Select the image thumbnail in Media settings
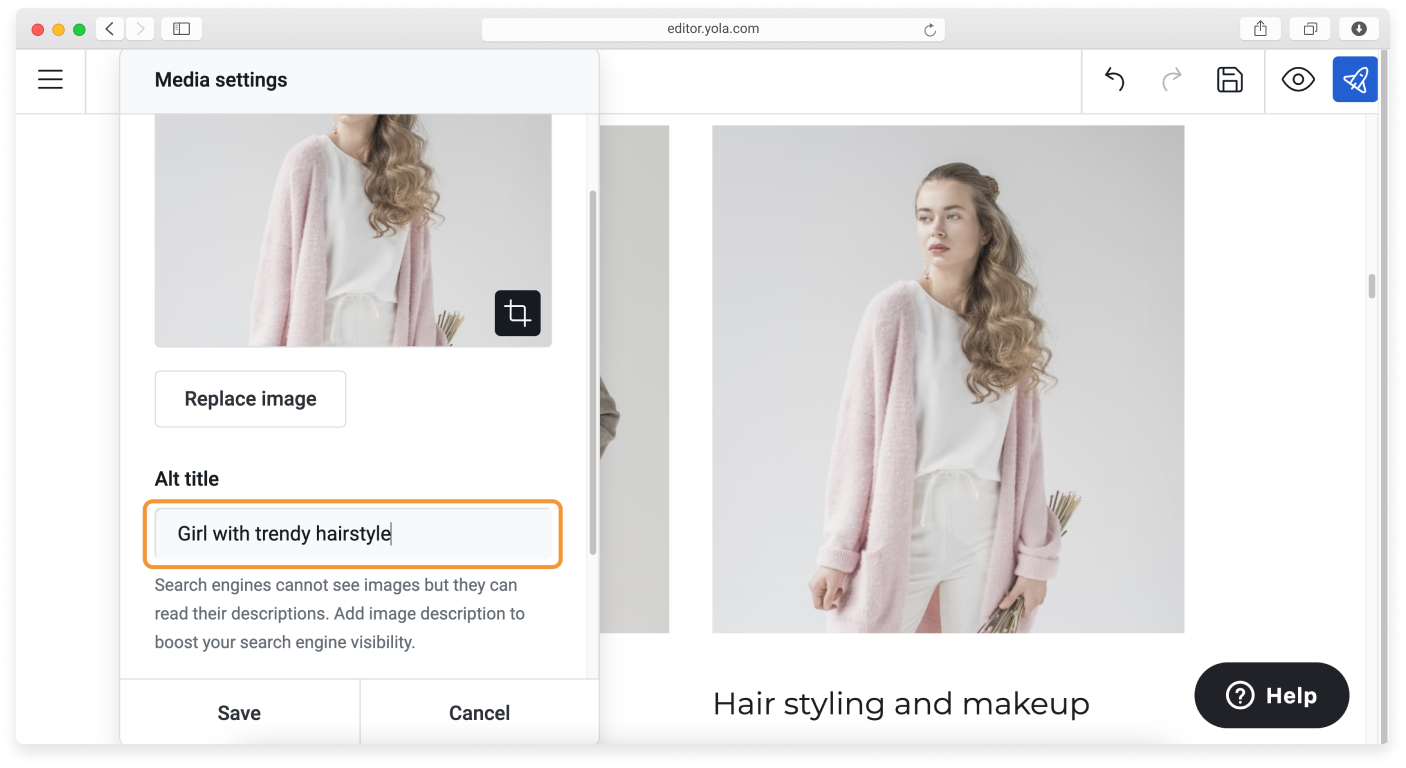The height and width of the screenshot is (768, 1406). pyautogui.click(x=352, y=230)
